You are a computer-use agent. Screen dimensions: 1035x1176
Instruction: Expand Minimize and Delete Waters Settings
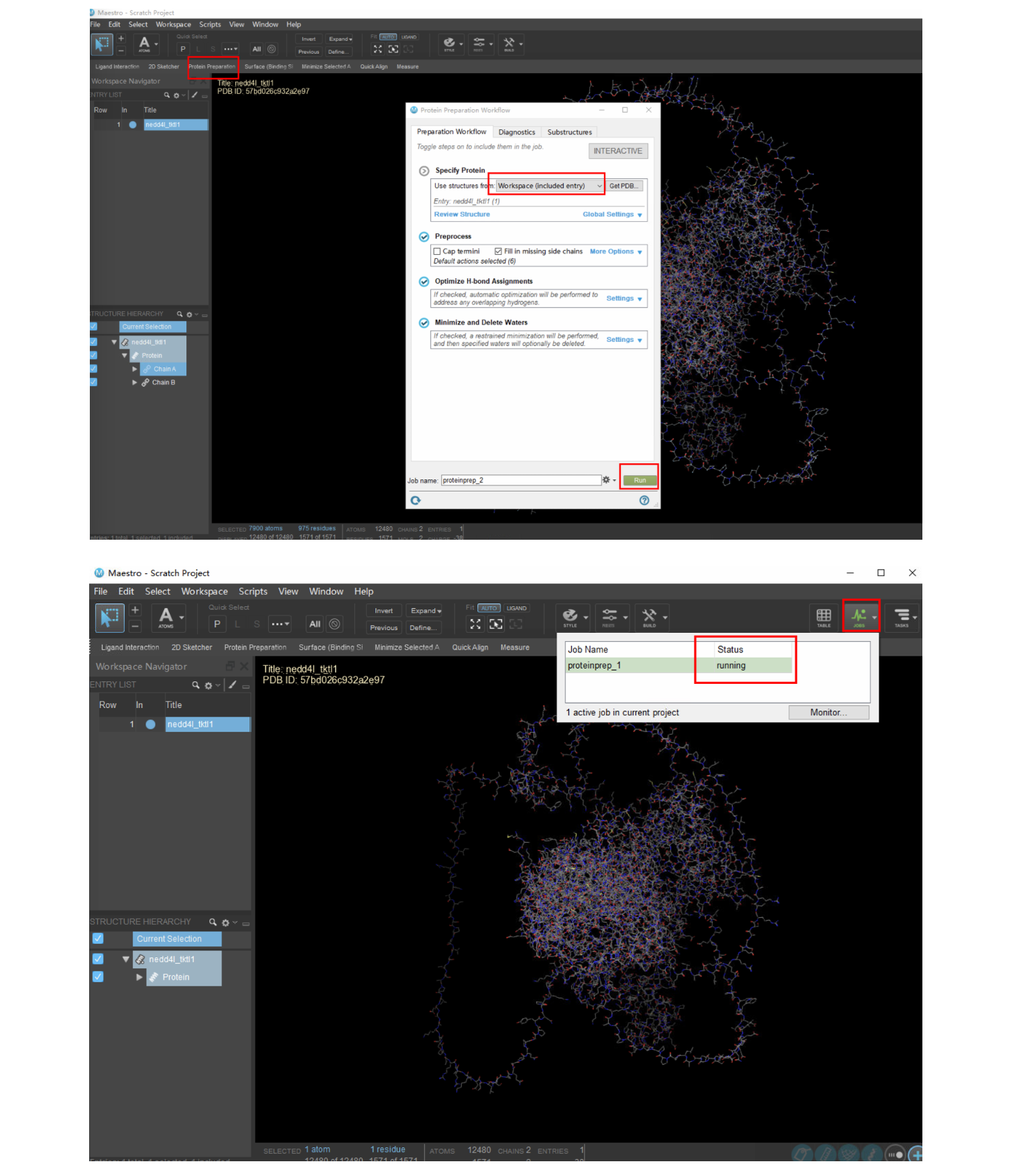coord(624,340)
